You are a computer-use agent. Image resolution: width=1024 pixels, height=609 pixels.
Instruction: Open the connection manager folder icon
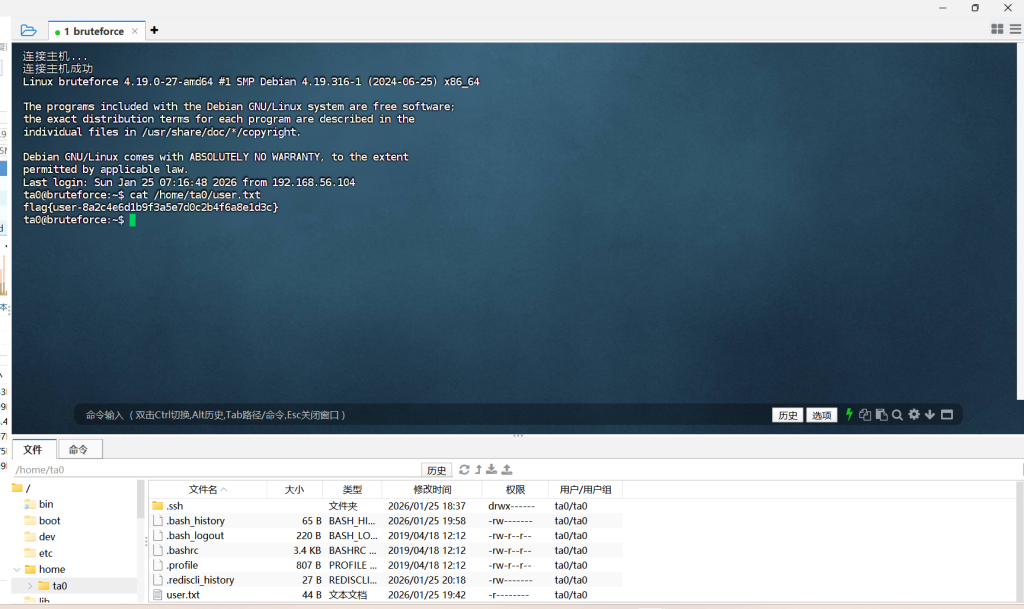coord(28,30)
